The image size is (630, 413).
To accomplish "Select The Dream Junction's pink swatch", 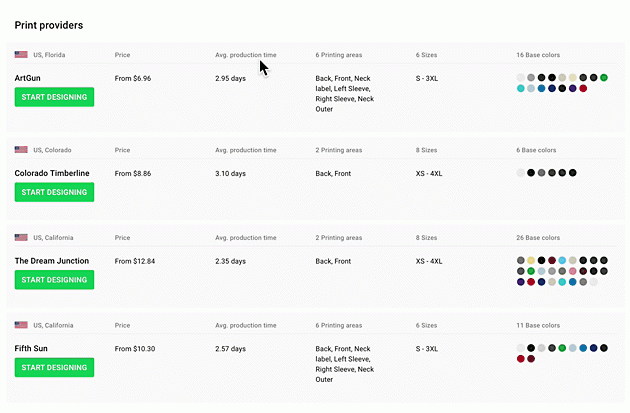I will [573, 271].
